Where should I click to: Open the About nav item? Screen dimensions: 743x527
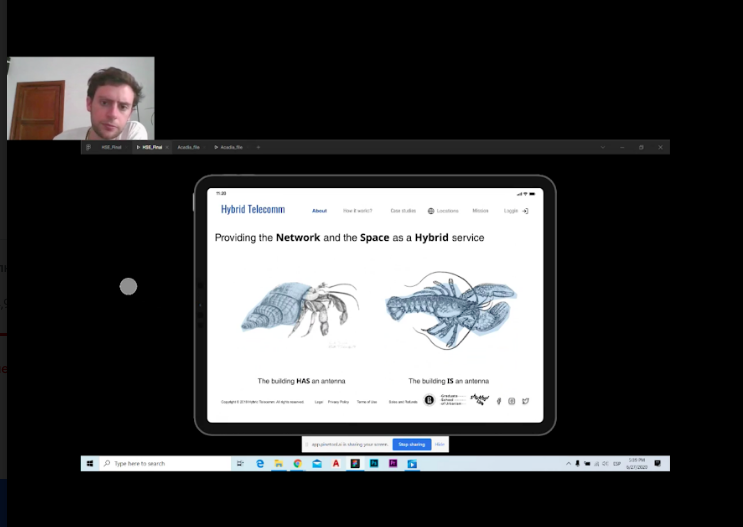319,211
